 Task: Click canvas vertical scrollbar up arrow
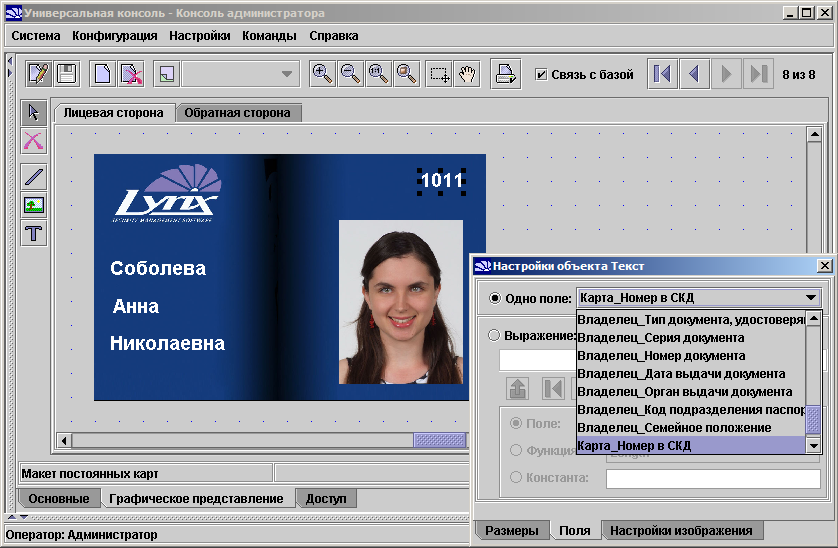[x=814, y=134]
